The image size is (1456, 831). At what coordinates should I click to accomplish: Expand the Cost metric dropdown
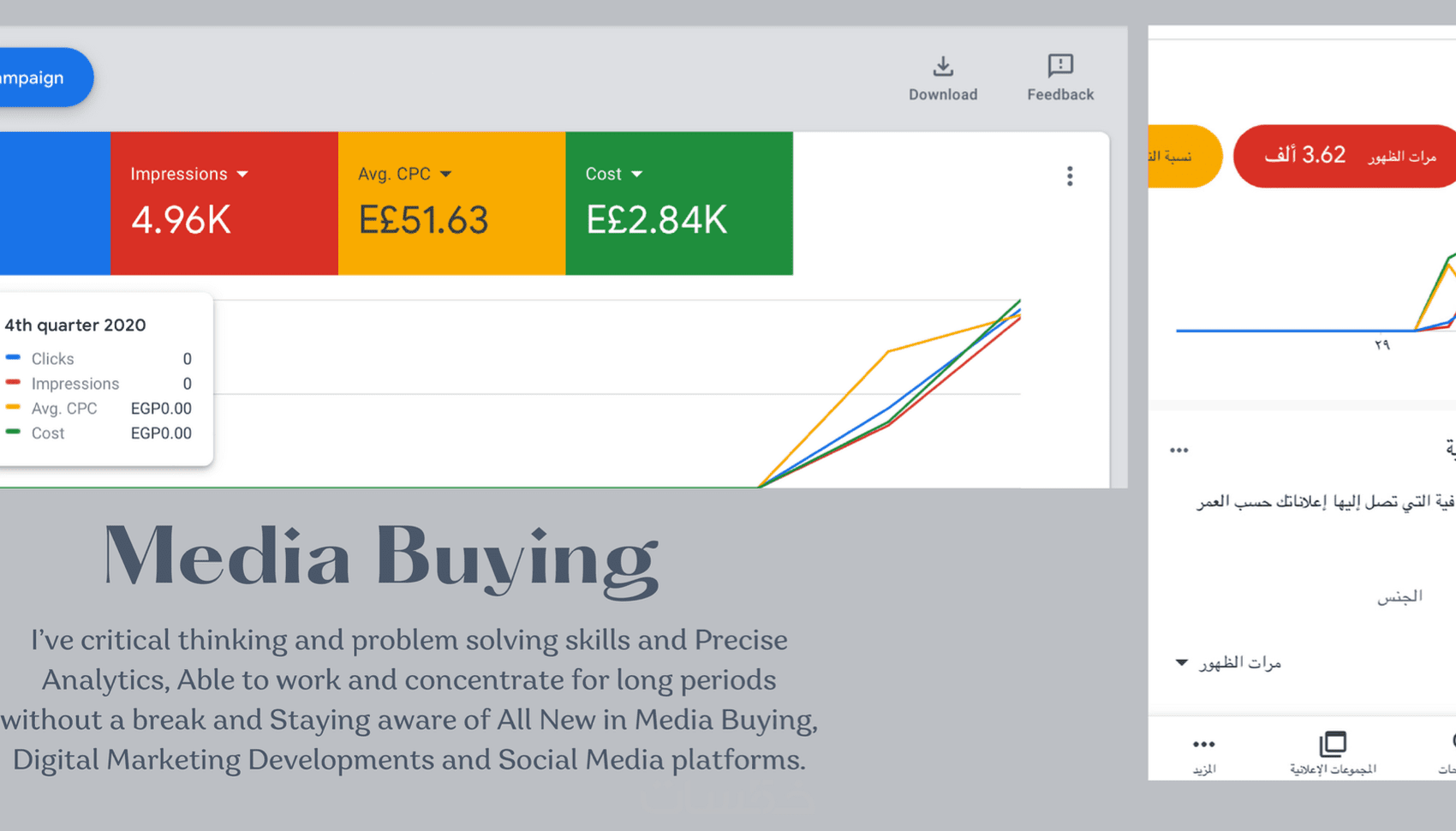coord(636,174)
